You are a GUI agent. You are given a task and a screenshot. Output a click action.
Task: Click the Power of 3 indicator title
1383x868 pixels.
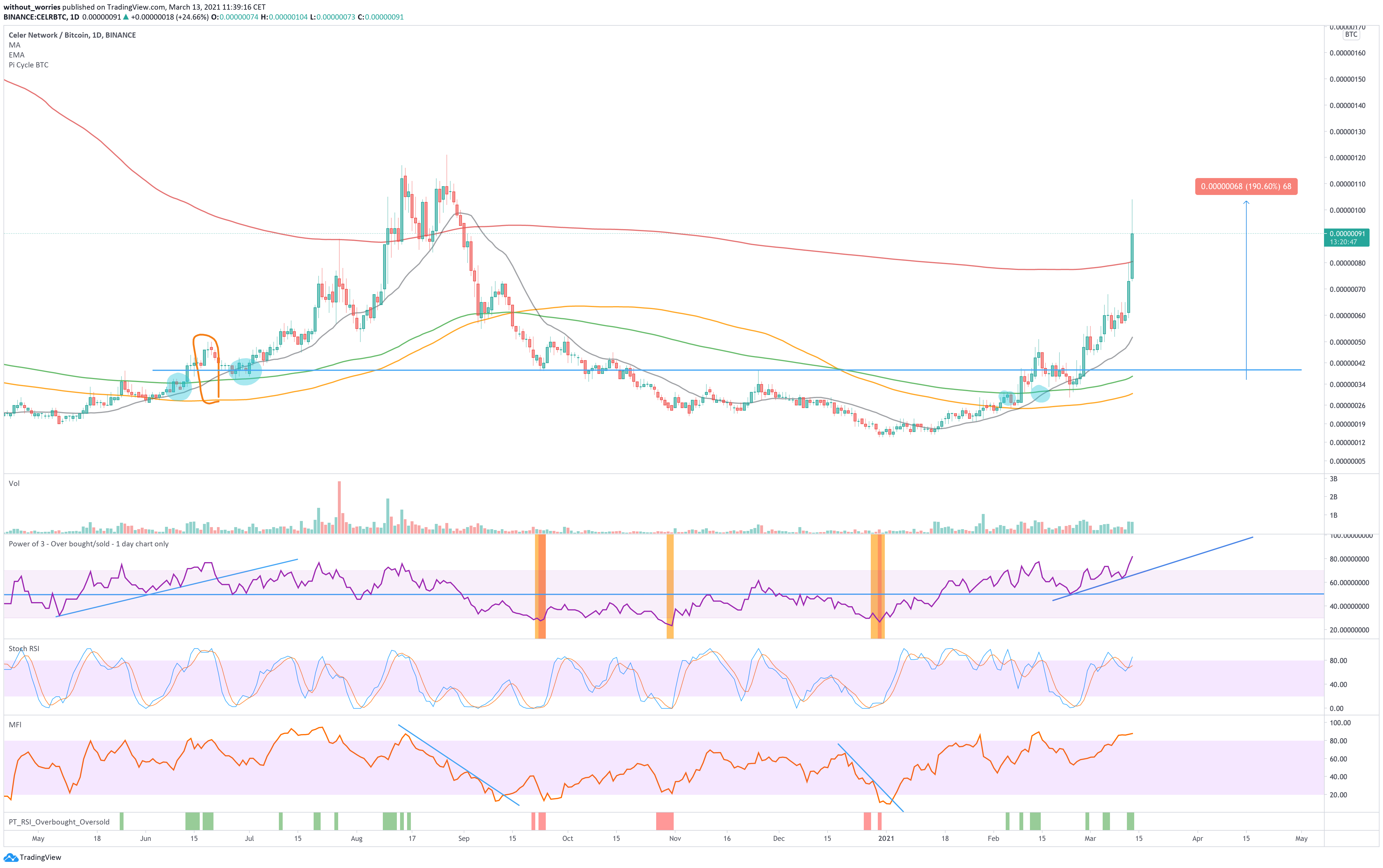click(x=88, y=544)
